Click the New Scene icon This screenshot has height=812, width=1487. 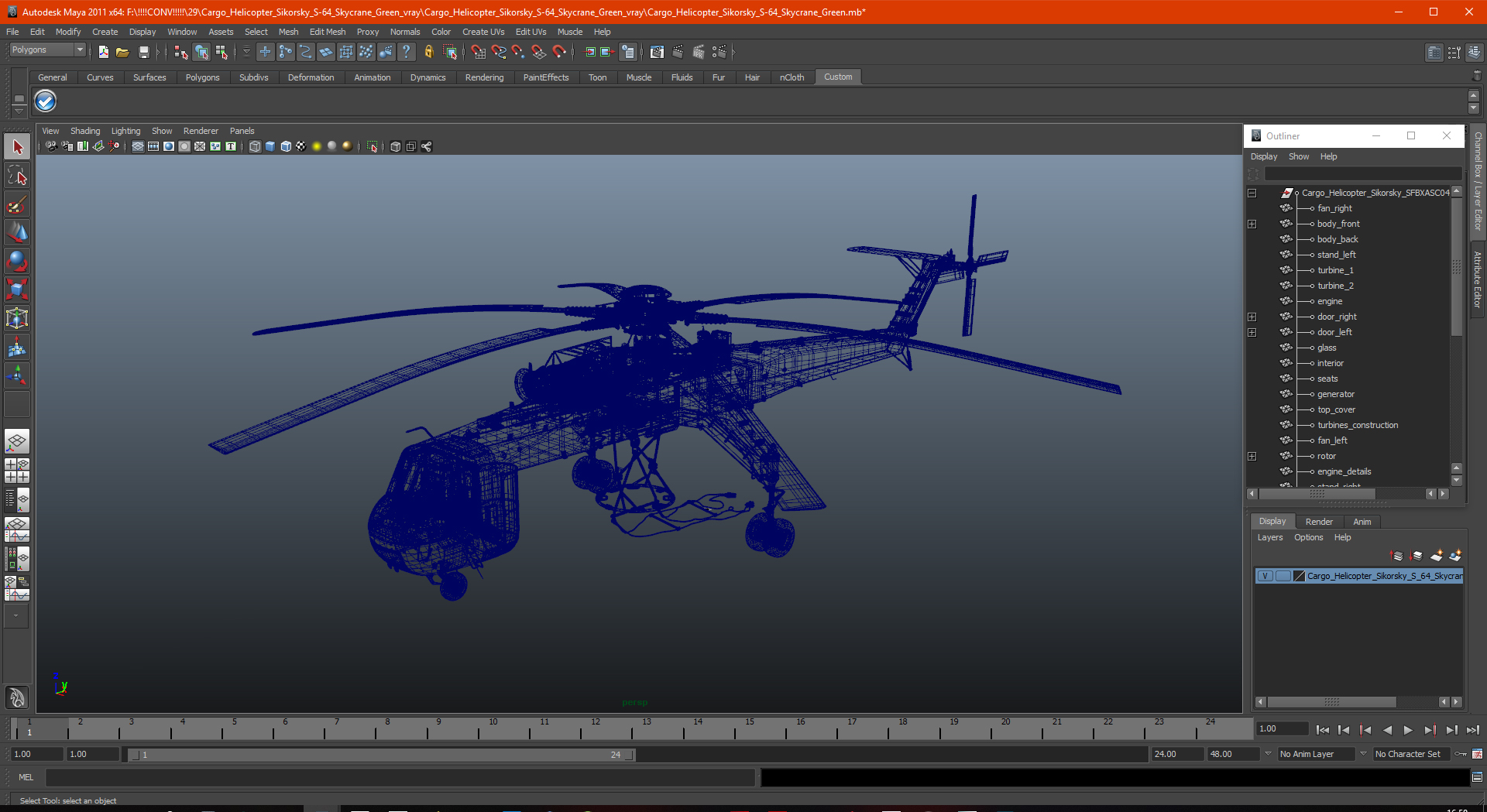tap(103, 52)
